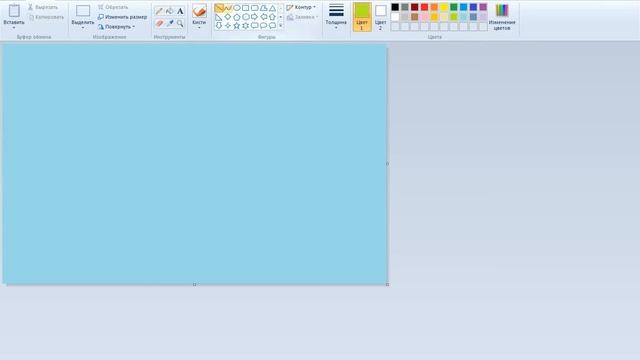Screen dimensions: 640x360
Task: Choose the Left arrow shape
Action: coord(264,17)
